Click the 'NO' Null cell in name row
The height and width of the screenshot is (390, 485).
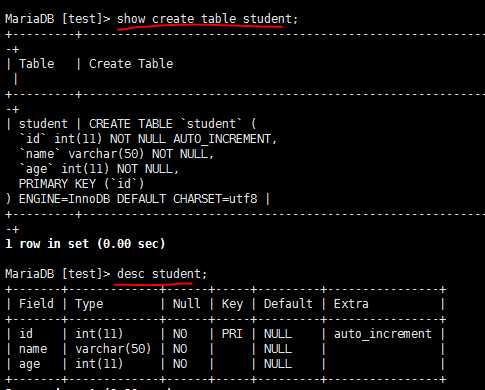180,349
